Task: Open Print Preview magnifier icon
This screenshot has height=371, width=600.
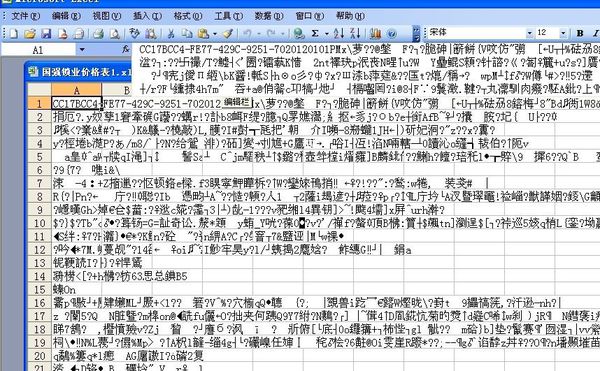Action: click(x=114, y=34)
